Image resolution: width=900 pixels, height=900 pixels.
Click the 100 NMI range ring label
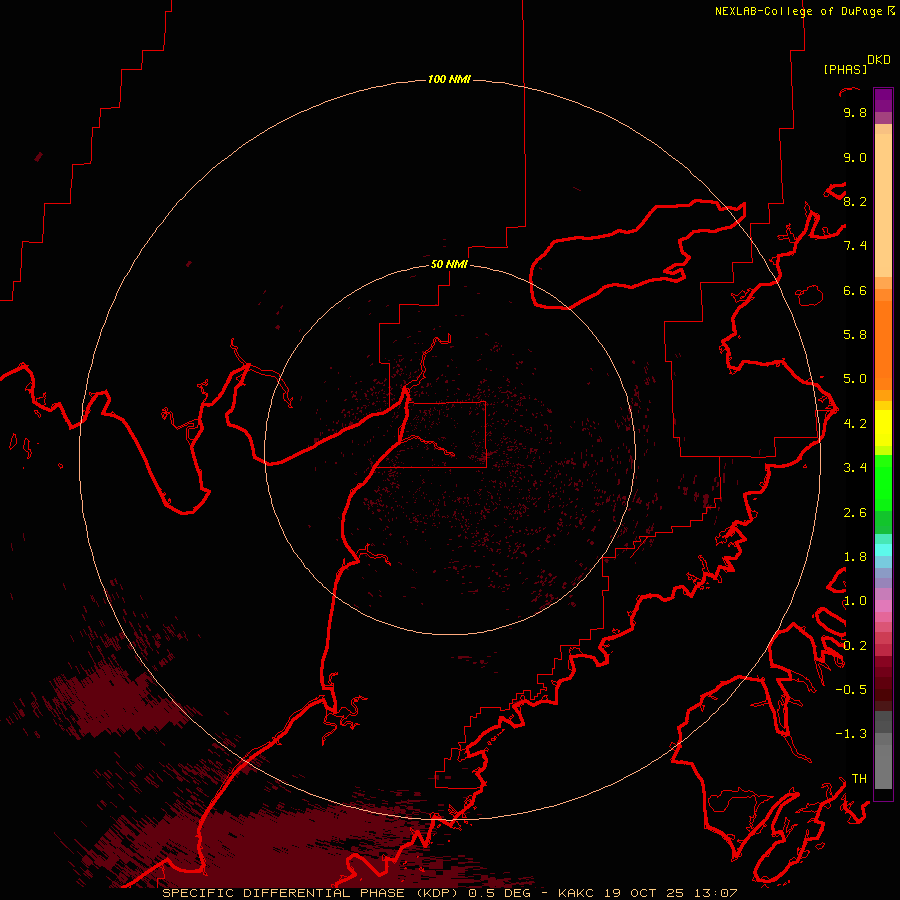(x=449, y=79)
